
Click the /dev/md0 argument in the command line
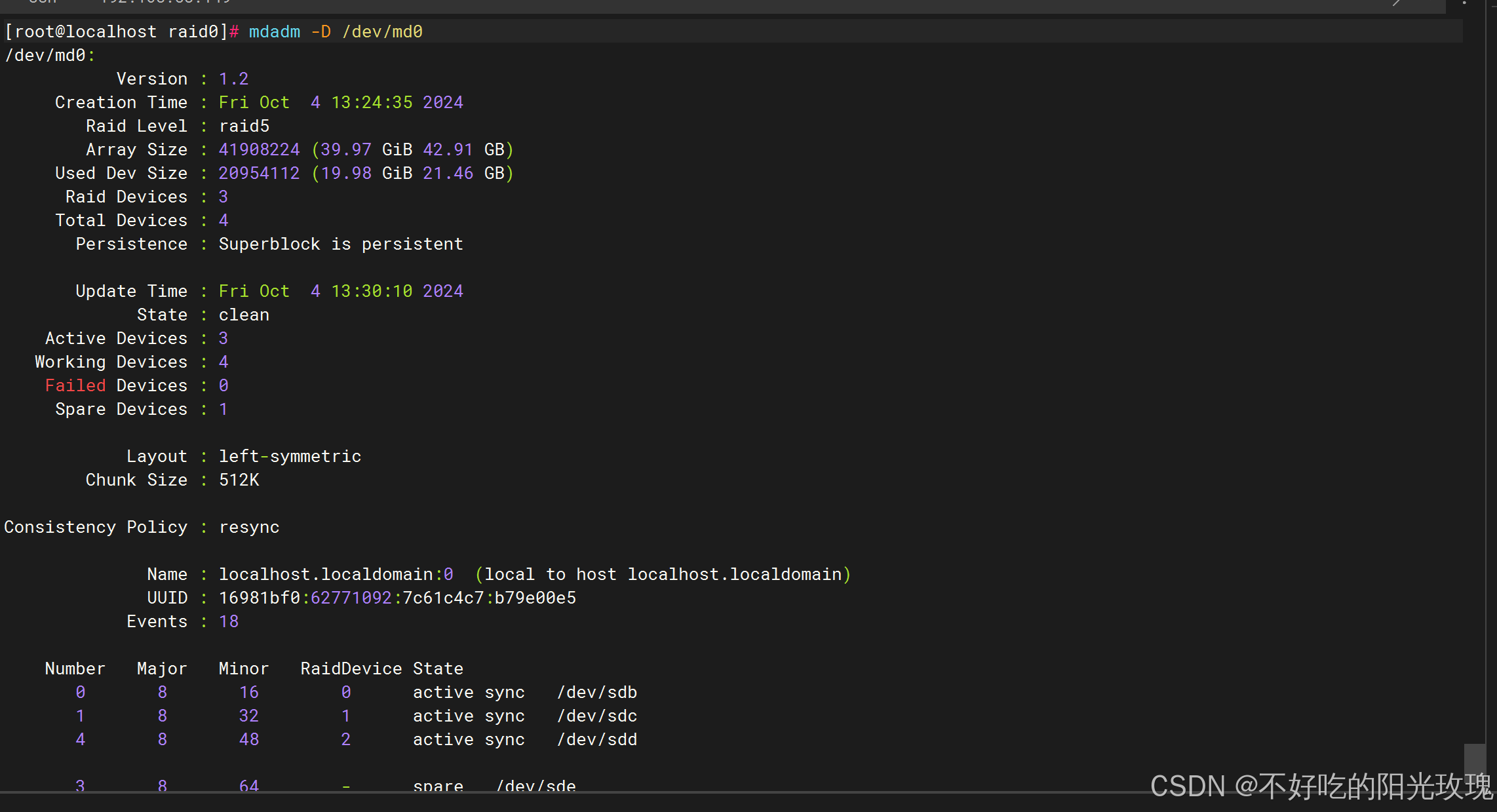(x=382, y=31)
